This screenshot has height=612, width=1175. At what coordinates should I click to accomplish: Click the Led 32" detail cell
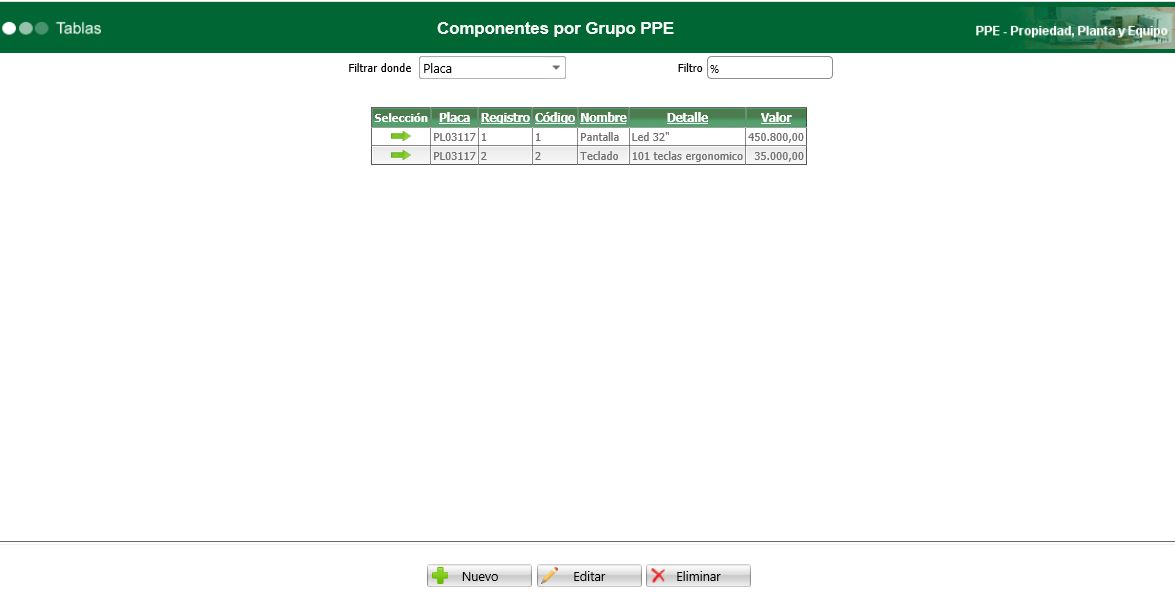pyautogui.click(x=687, y=137)
